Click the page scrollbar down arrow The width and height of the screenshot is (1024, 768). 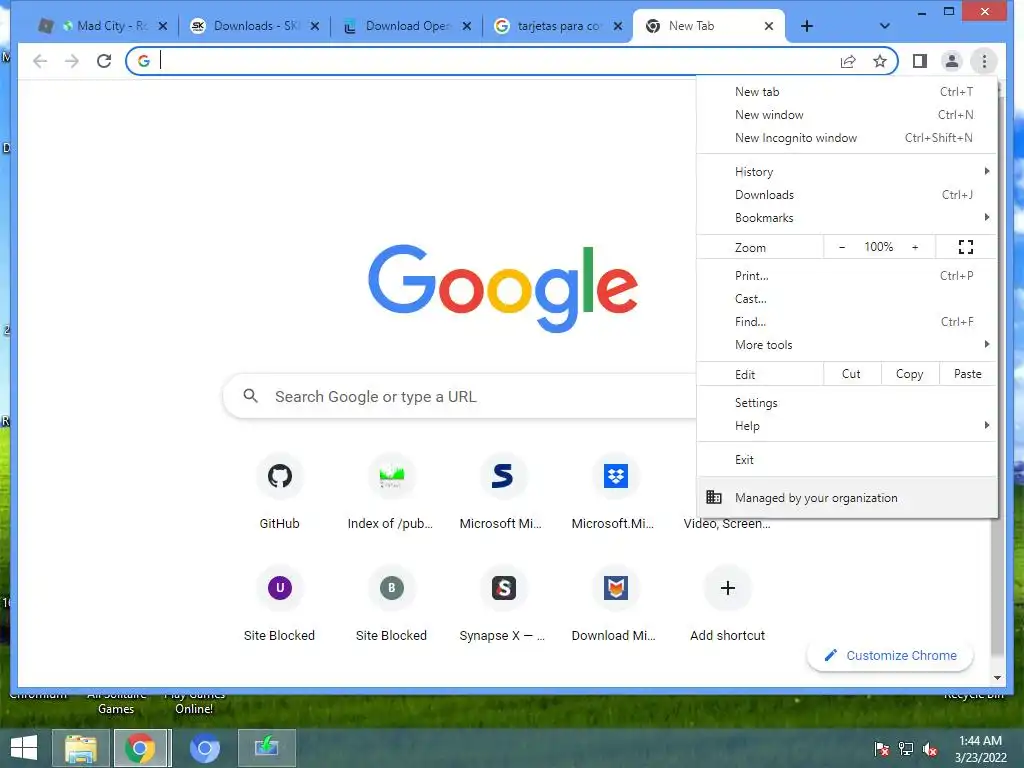997,678
